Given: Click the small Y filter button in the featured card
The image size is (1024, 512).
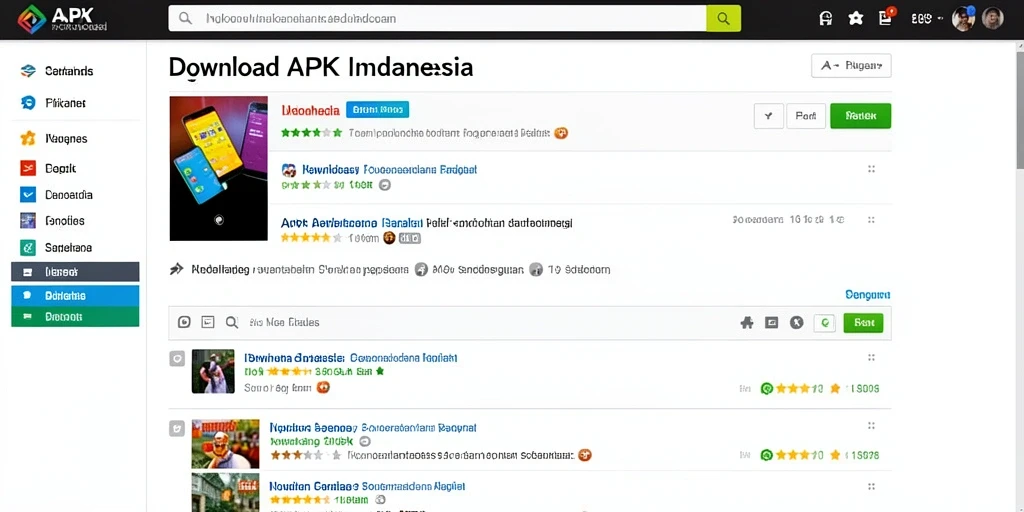Looking at the screenshot, I should (769, 116).
